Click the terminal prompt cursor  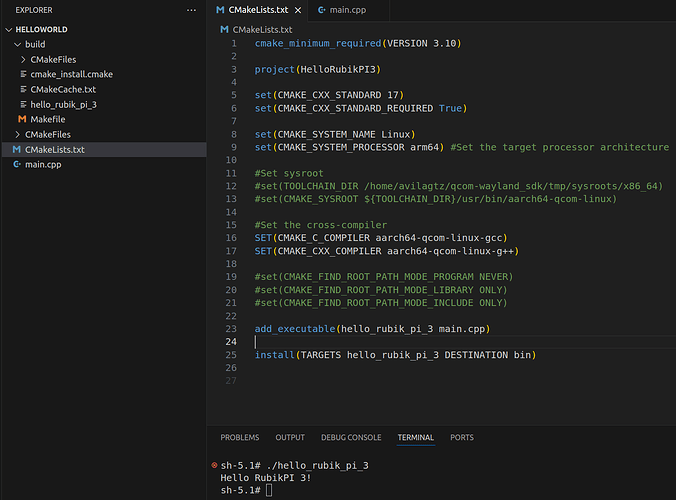269,490
